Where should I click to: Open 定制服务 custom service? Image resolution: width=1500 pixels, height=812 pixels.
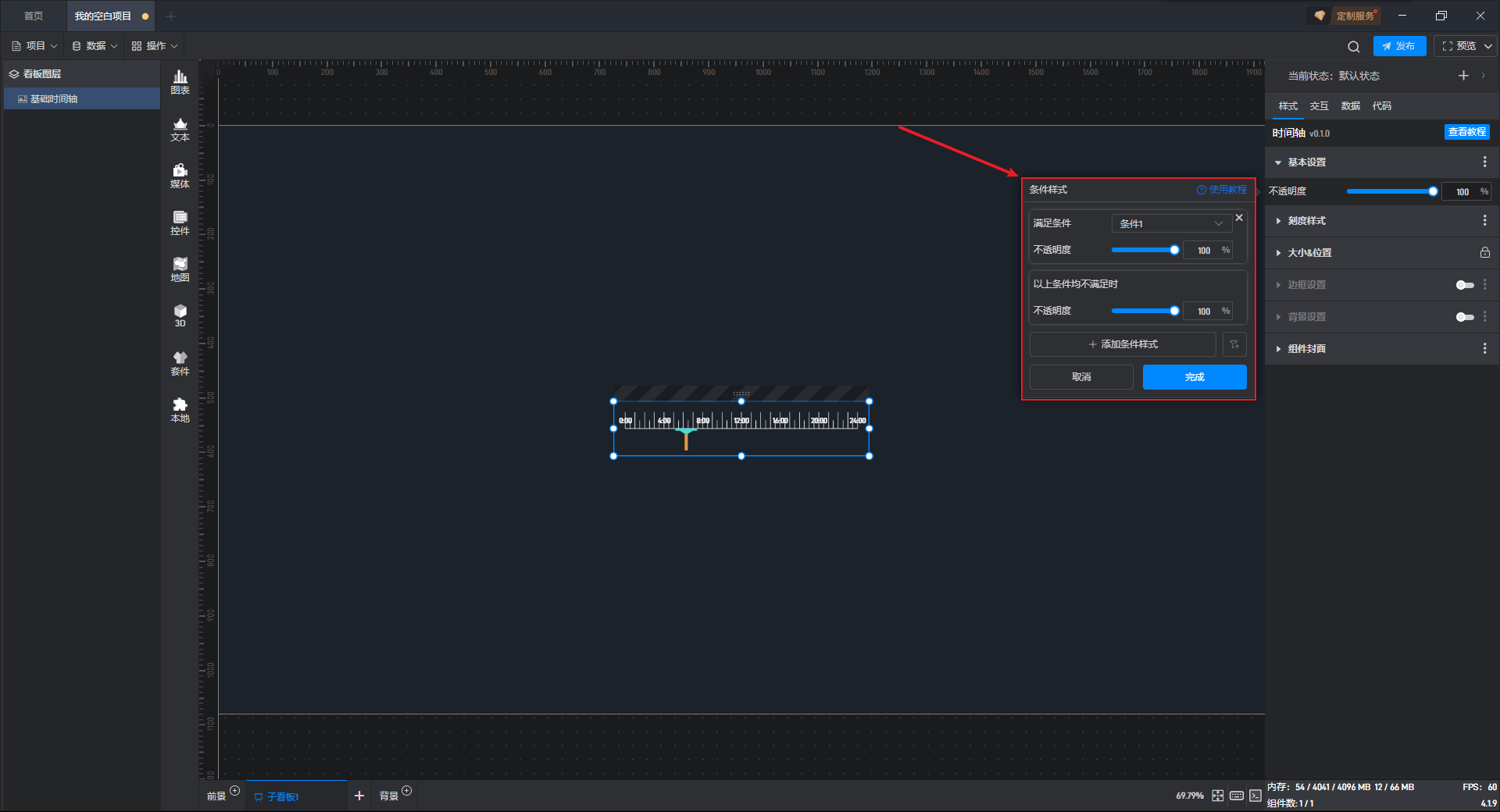tap(1344, 16)
